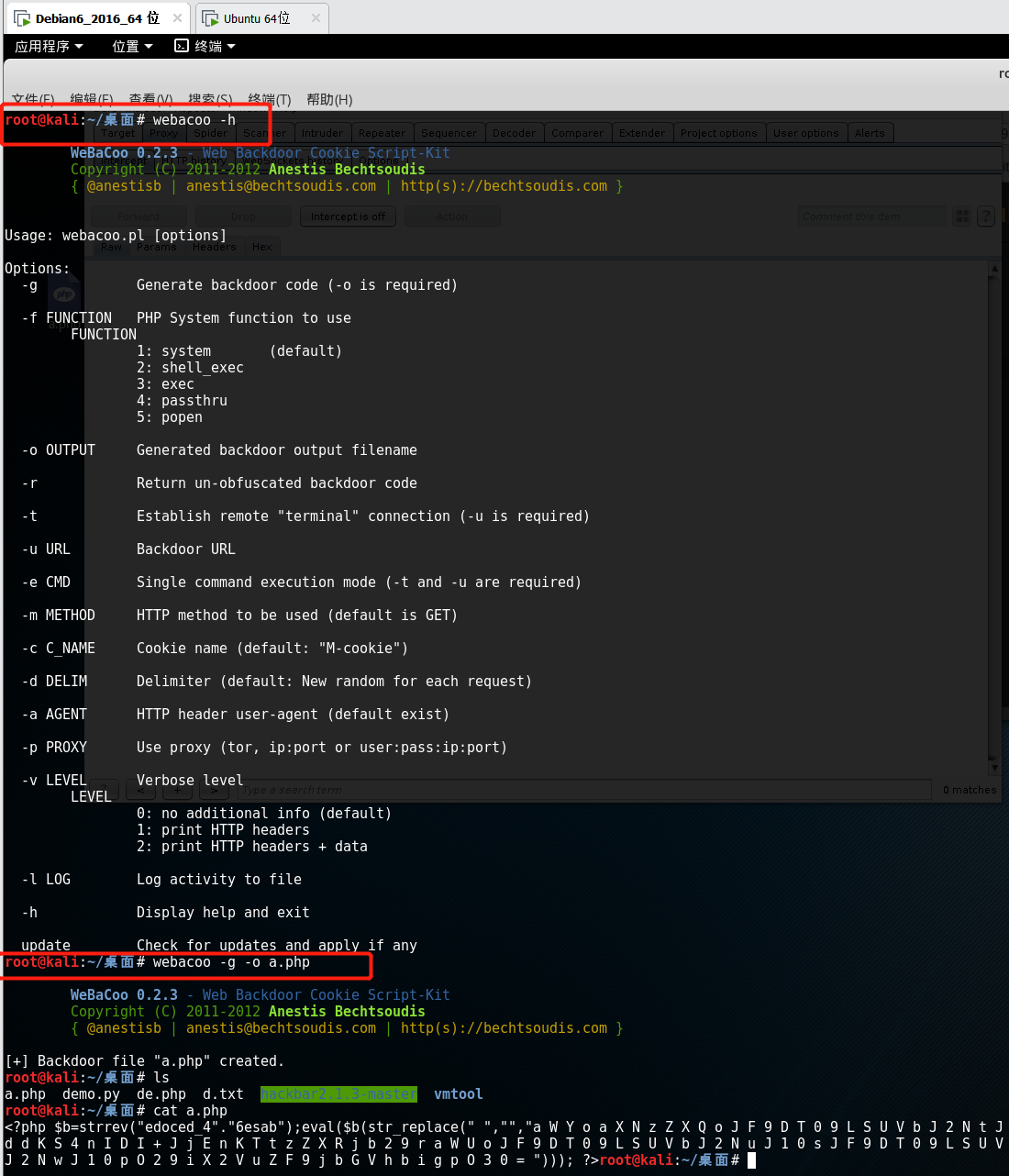The width and height of the screenshot is (1009, 1176).
Task: Click de.php in the ls output
Action: point(161,1094)
